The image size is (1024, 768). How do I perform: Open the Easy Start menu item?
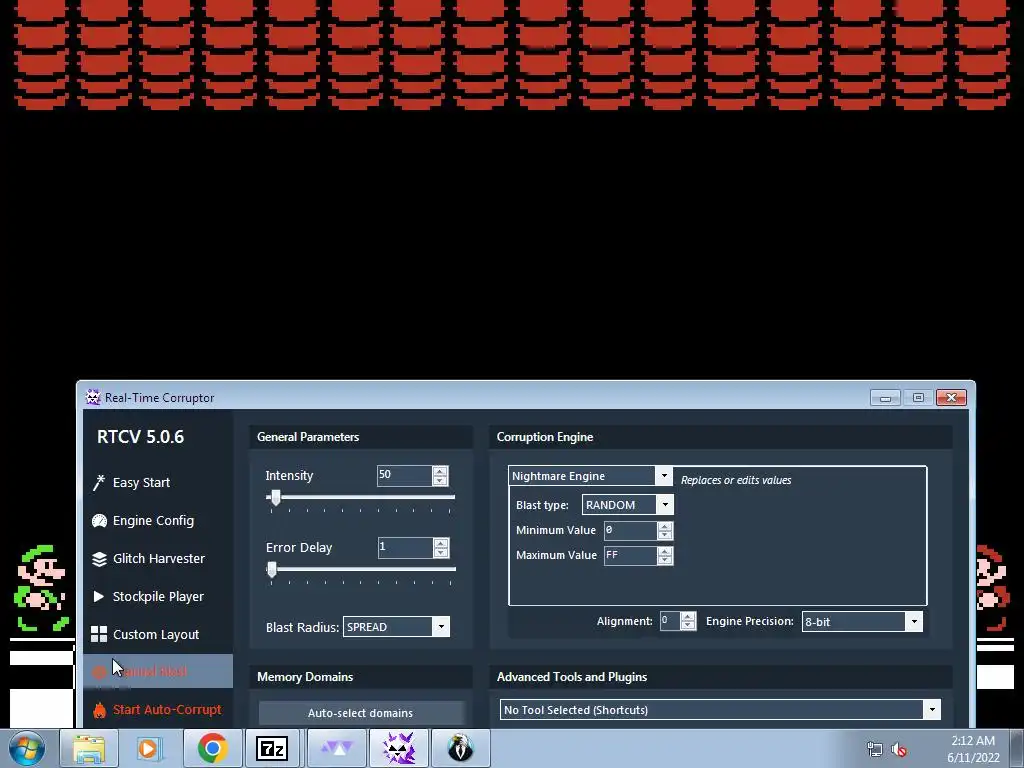pos(157,483)
